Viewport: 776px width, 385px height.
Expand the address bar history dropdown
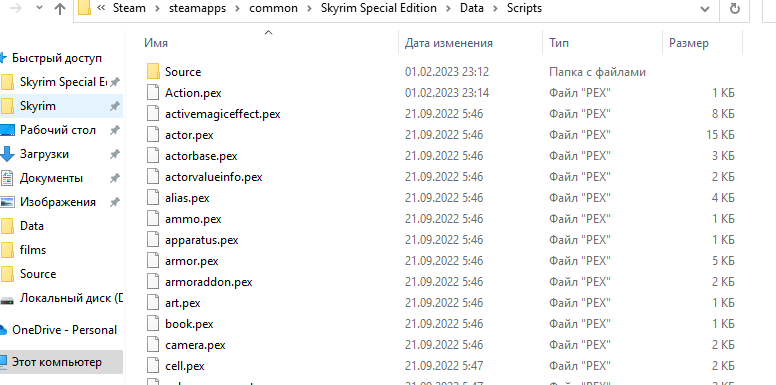[x=705, y=8]
